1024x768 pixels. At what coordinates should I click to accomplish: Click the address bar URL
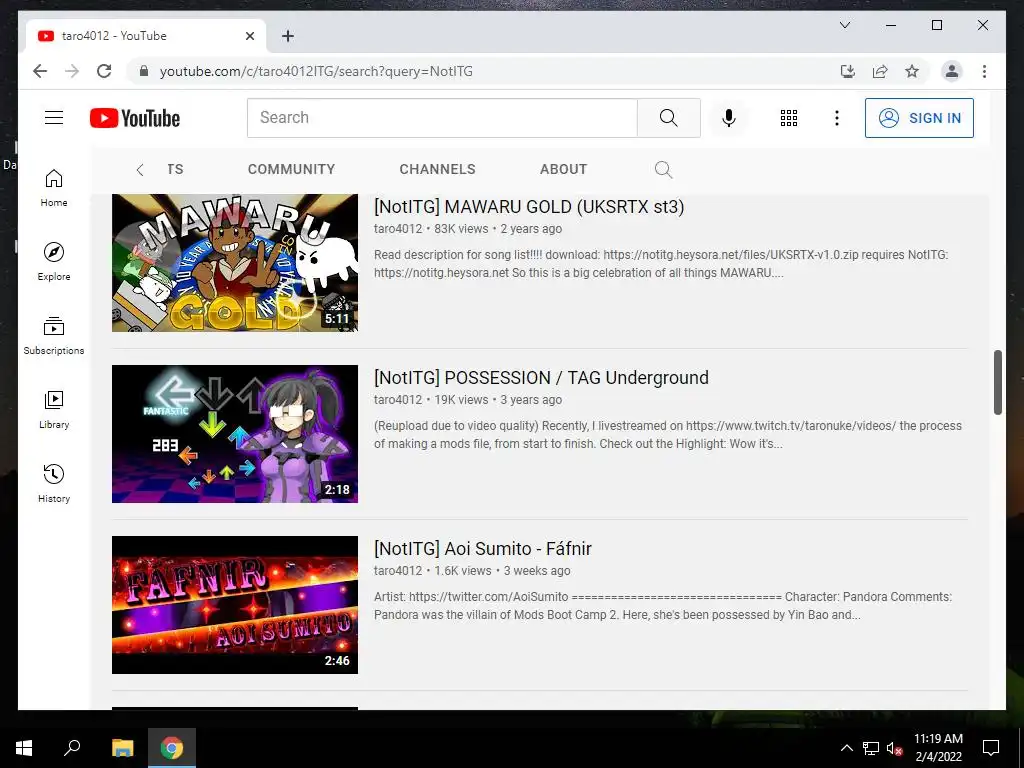click(316, 71)
